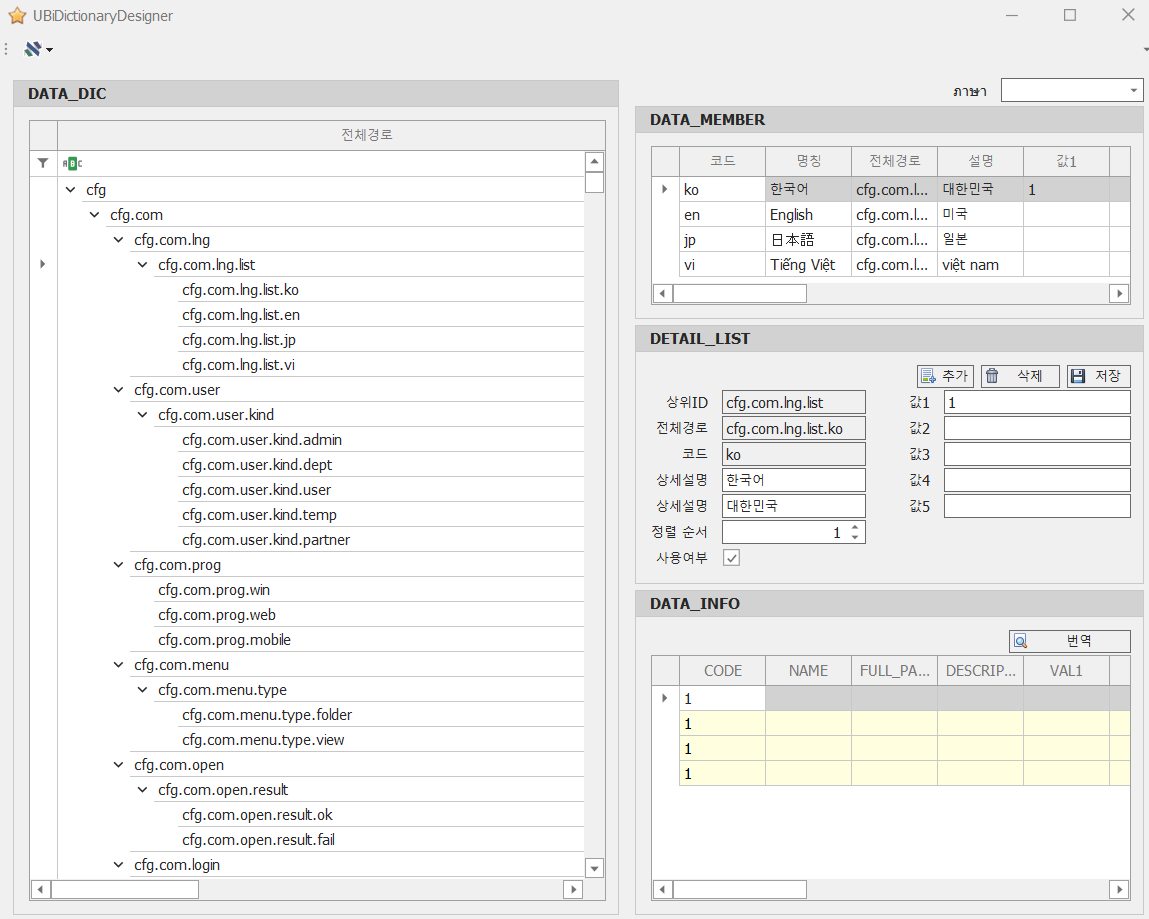Select the 대한민국 cell in DATA_MEMBER
The width and height of the screenshot is (1149, 919).
980,189
